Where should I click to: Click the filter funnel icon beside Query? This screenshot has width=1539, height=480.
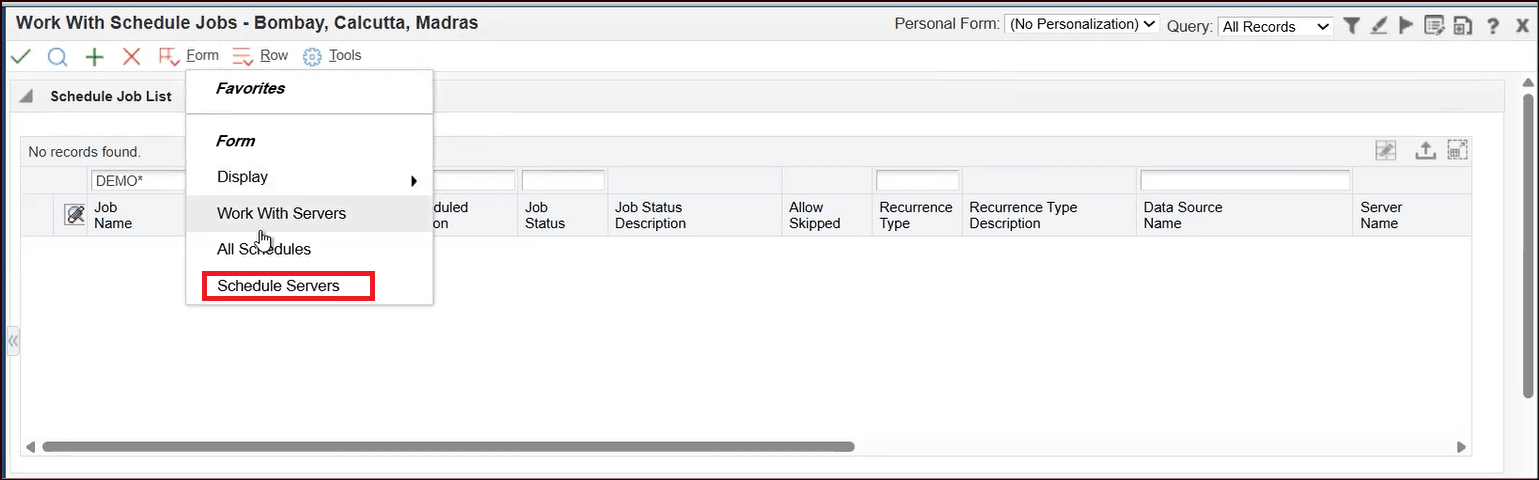click(x=1352, y=26)
